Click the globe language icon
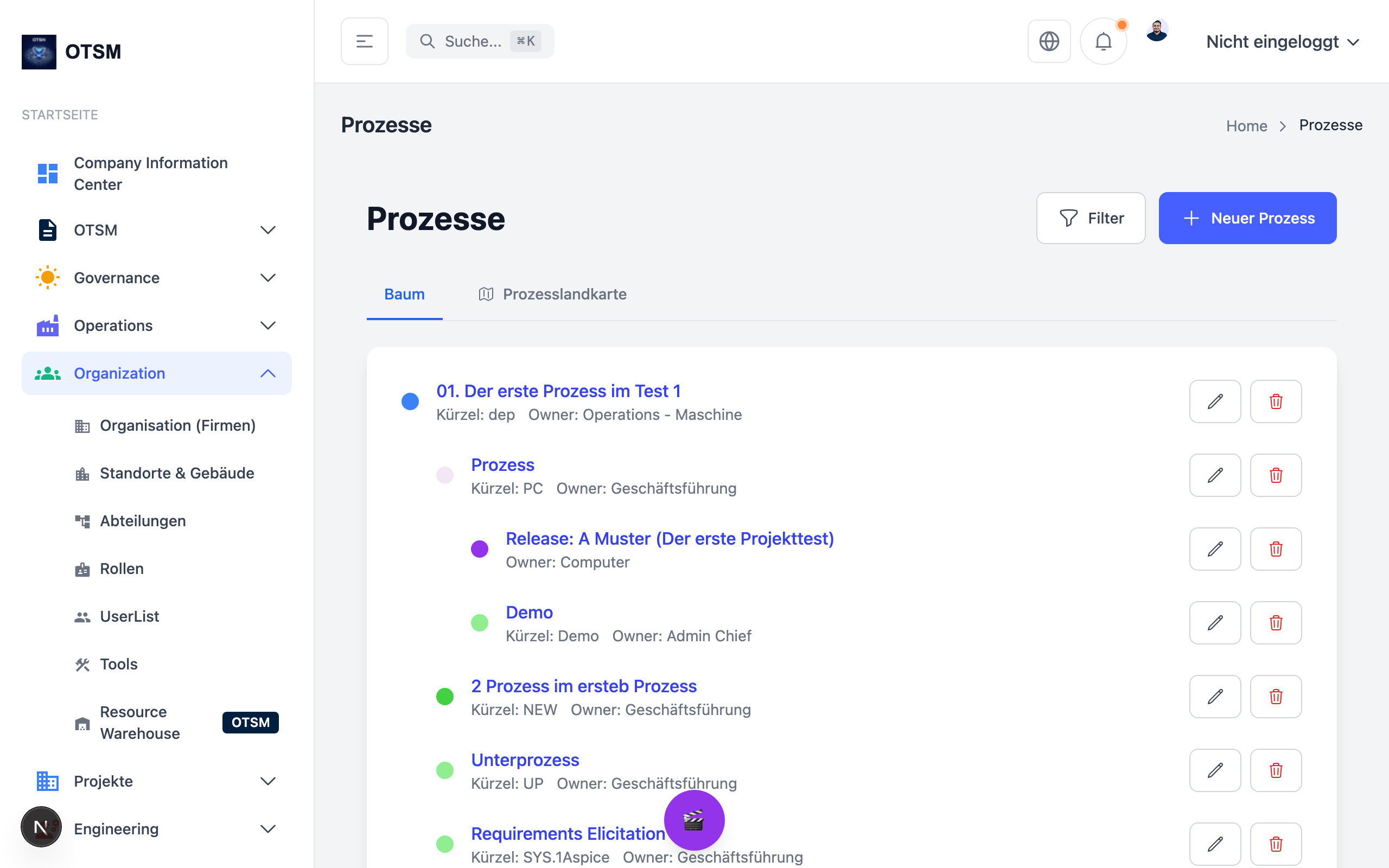This screenshot has height=868, width=1389. pyautogui.click(x=1049, y=41)
